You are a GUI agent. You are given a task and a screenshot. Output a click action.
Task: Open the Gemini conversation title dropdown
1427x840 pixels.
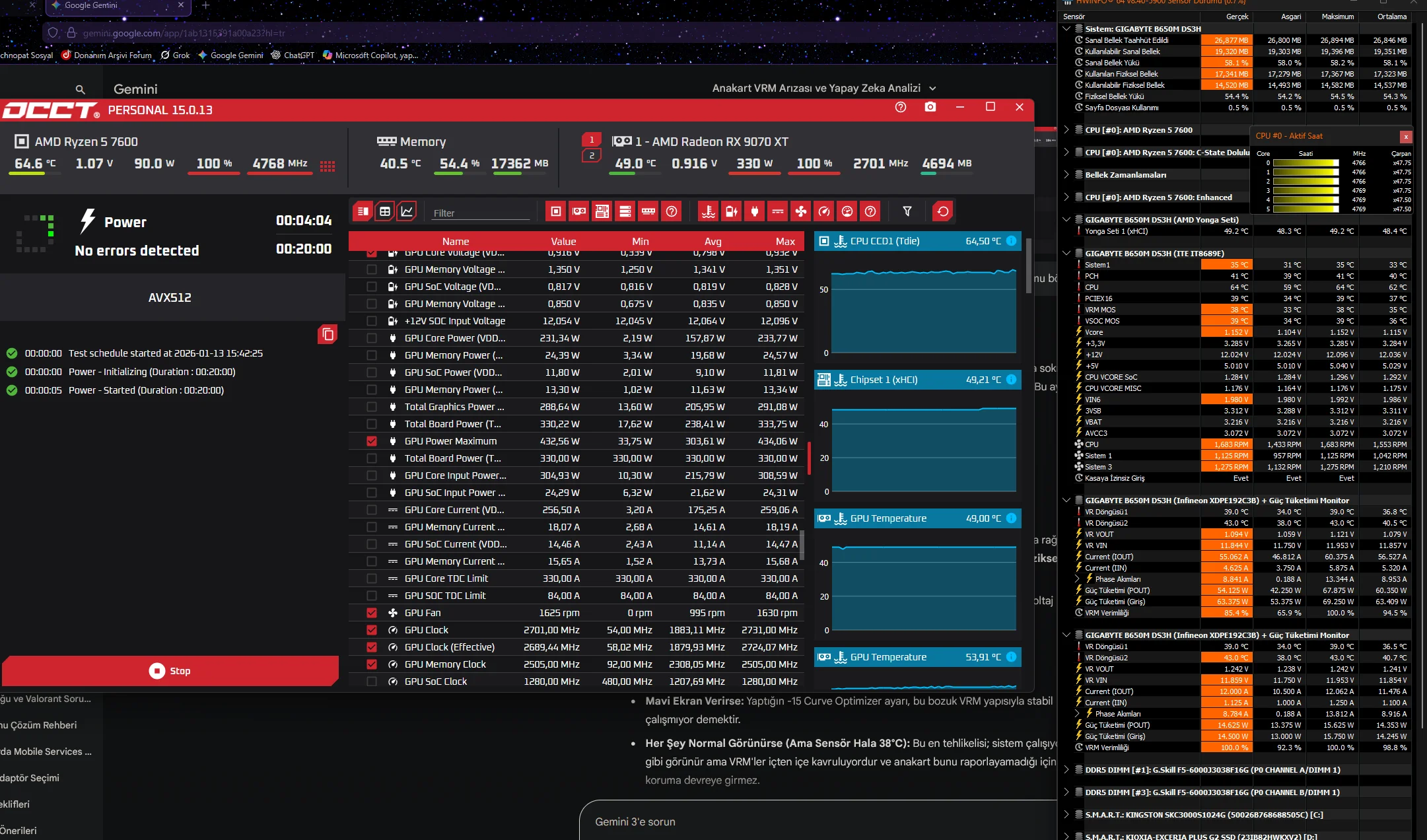(932, 88)
